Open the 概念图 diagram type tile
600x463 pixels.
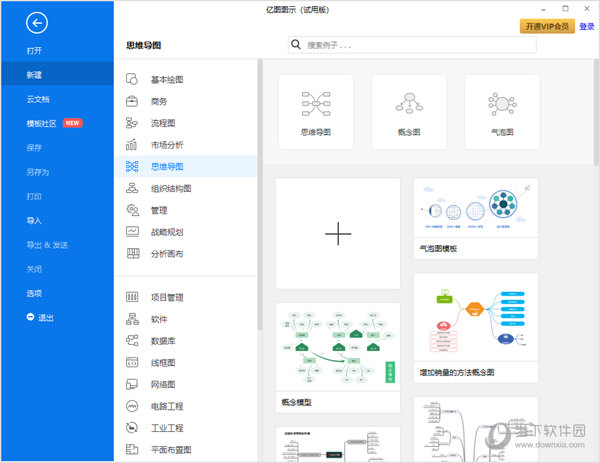click(409, 112)
